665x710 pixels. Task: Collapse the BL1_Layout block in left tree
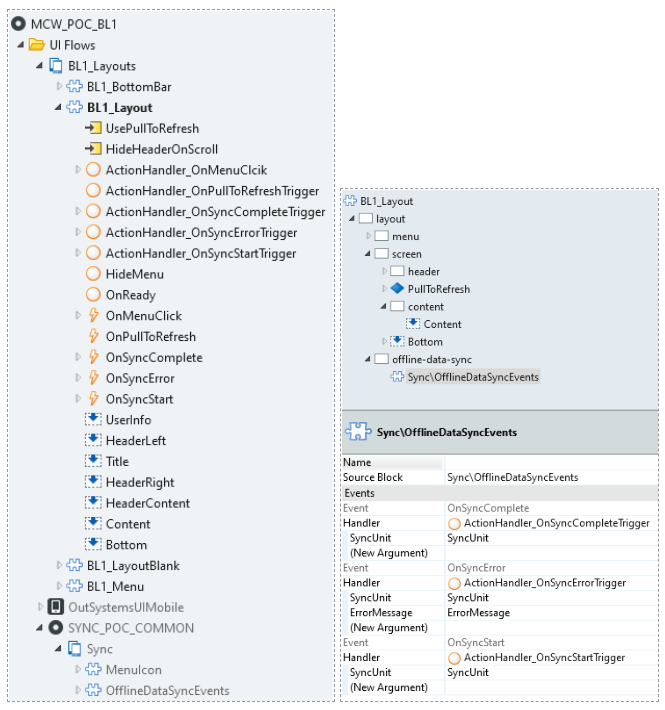(58, 107)
